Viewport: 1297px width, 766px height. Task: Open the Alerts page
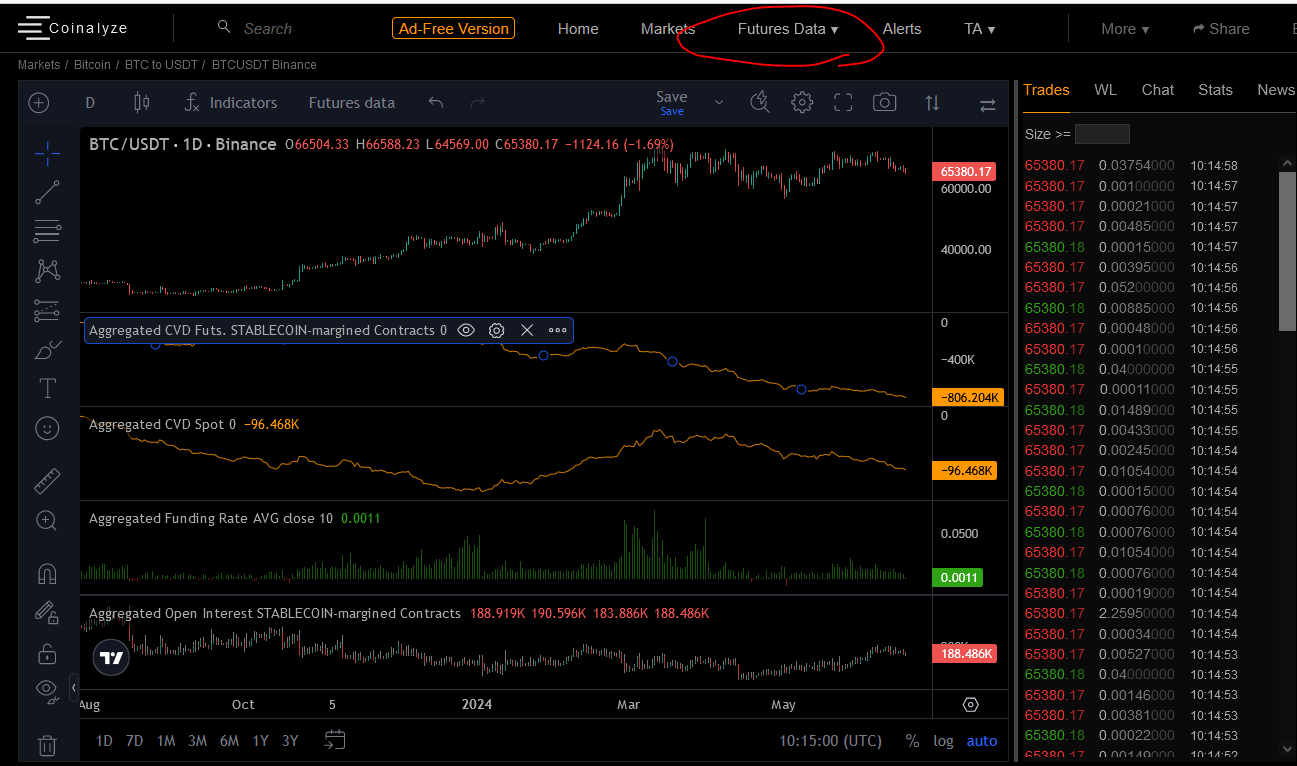pyautogui.click(x=902, y=29)
